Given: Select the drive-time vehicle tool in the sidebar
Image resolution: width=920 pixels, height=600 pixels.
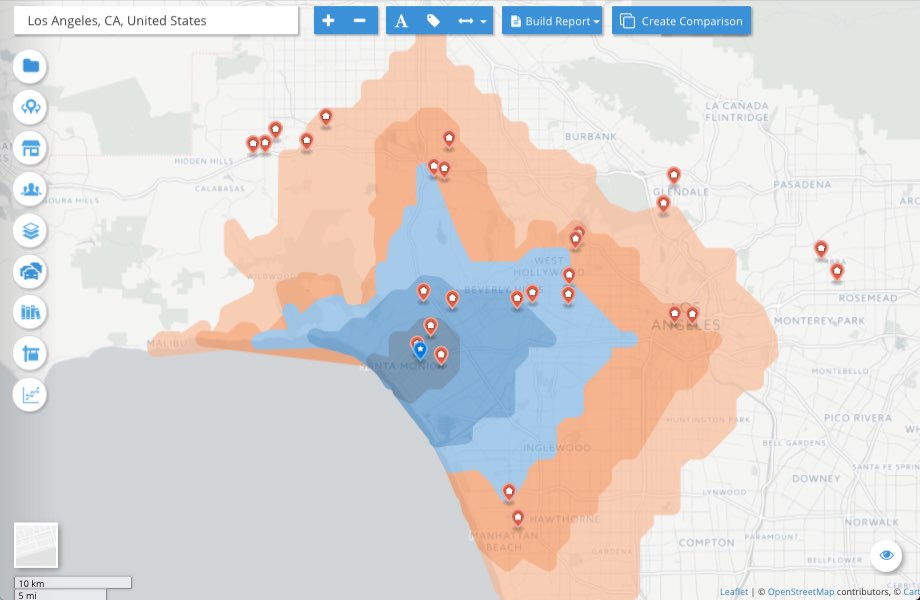Looking at the screenshot, I should coord(30,271).
